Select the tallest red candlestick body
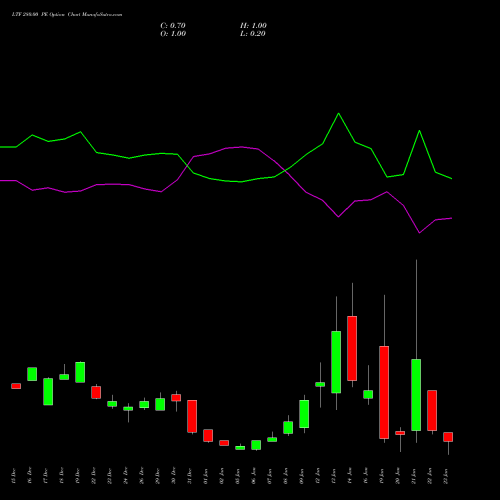This screenshot has height=500, width=500. pyautogui.click(x=384, y=392)
